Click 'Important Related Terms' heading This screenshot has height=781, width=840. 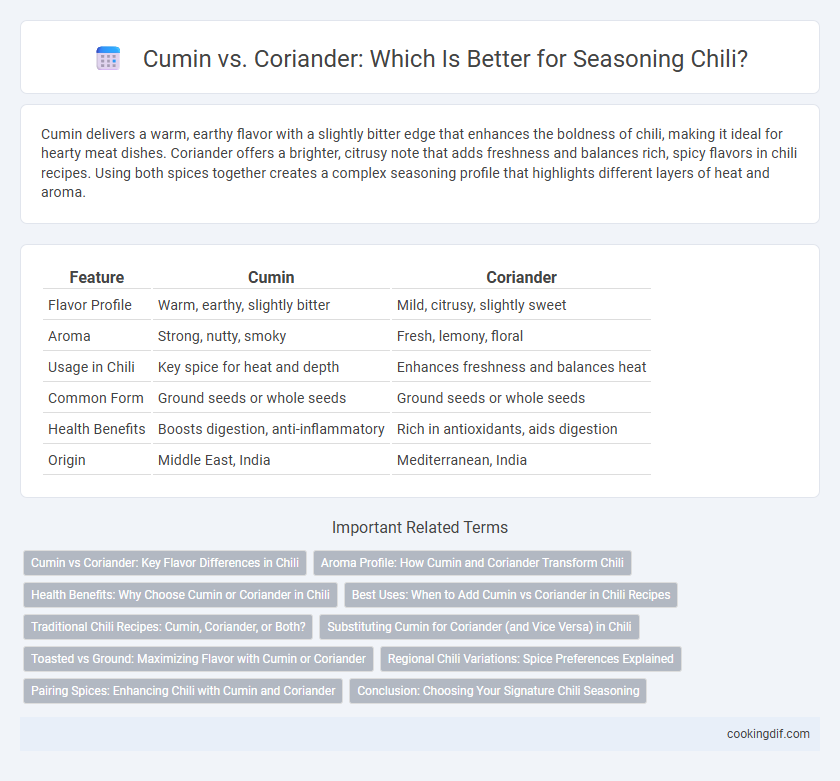(x=420, y=528)
